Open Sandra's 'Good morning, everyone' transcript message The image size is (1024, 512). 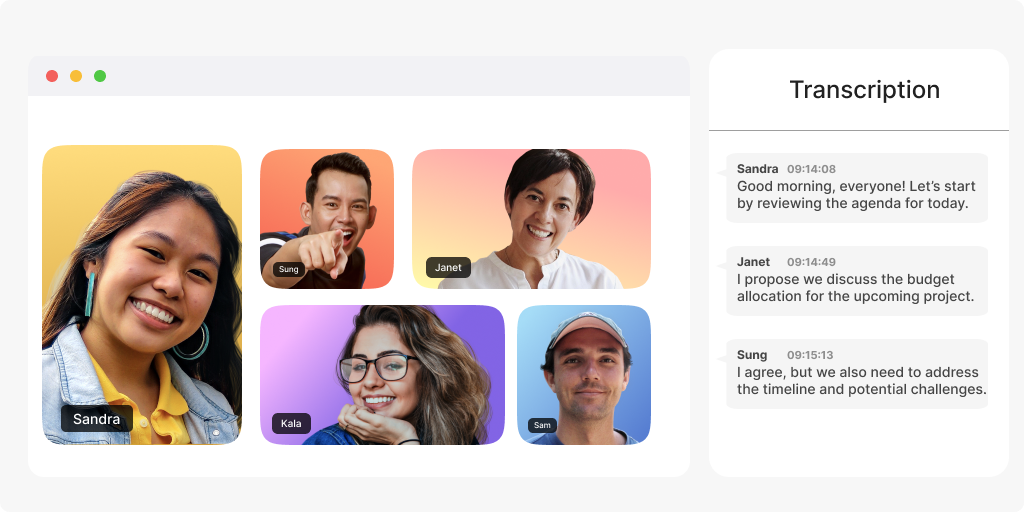[857, 187]
